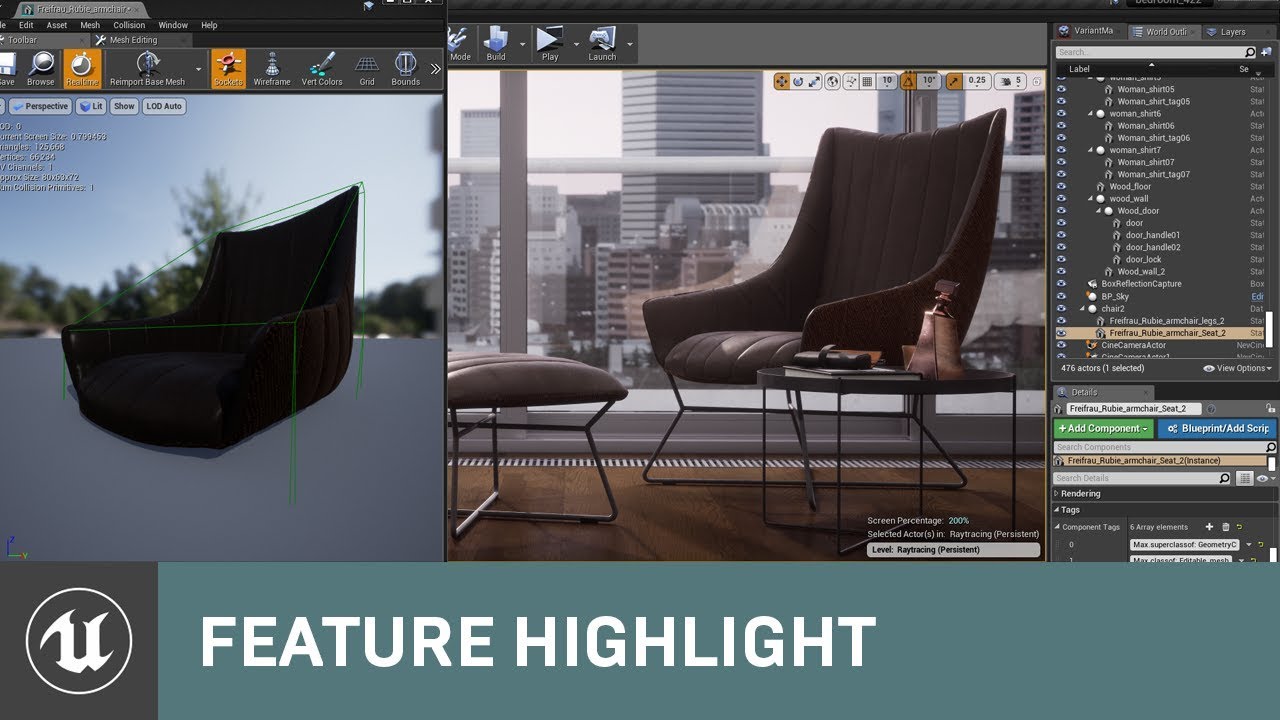This screenshot has height=720, width=1280.
Task: Empty Component Tags array with trash icon
Action: [x=1225, y=527]
